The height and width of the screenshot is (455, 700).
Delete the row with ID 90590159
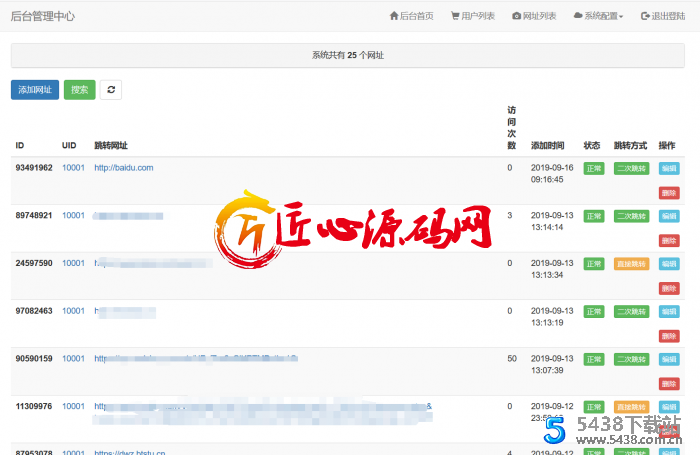[x=669, y=384]
